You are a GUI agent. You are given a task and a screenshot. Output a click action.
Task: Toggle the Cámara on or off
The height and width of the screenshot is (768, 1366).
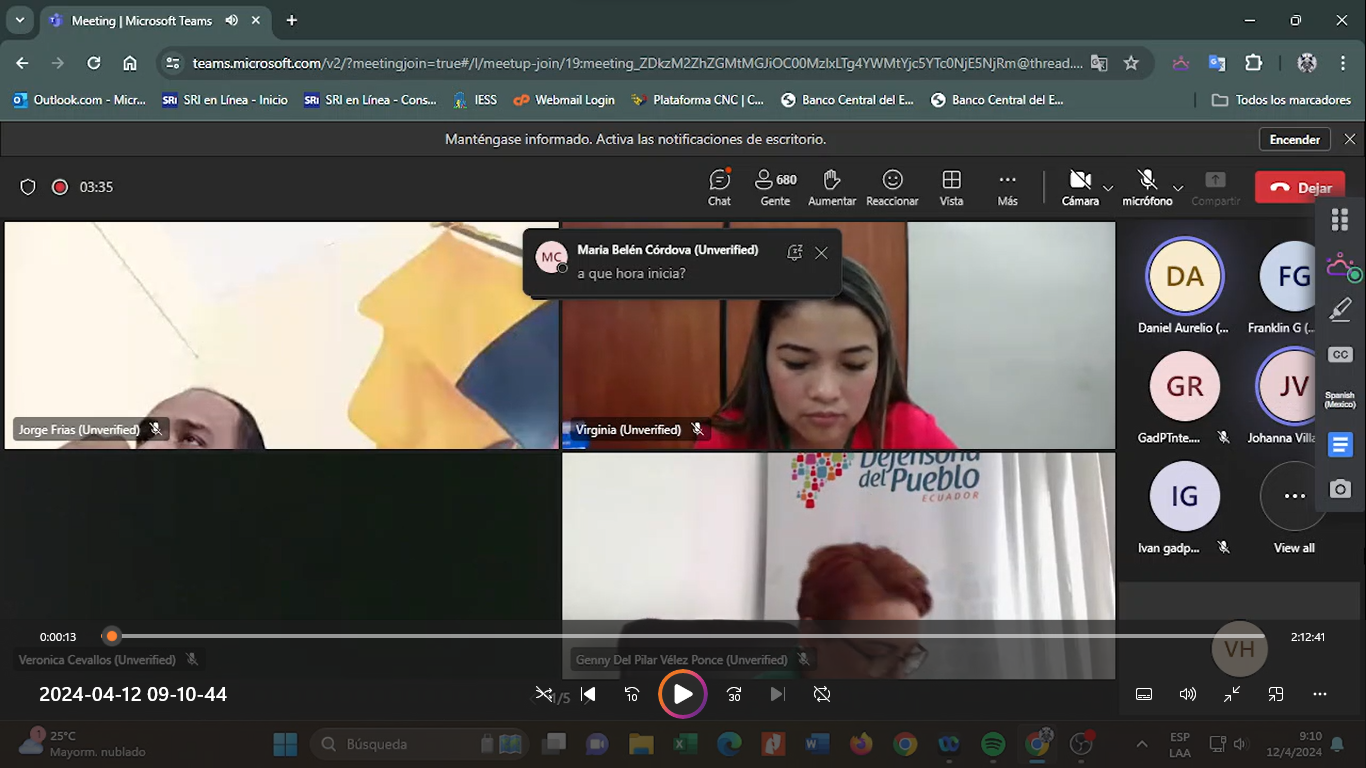click(x=1079, y=186)
